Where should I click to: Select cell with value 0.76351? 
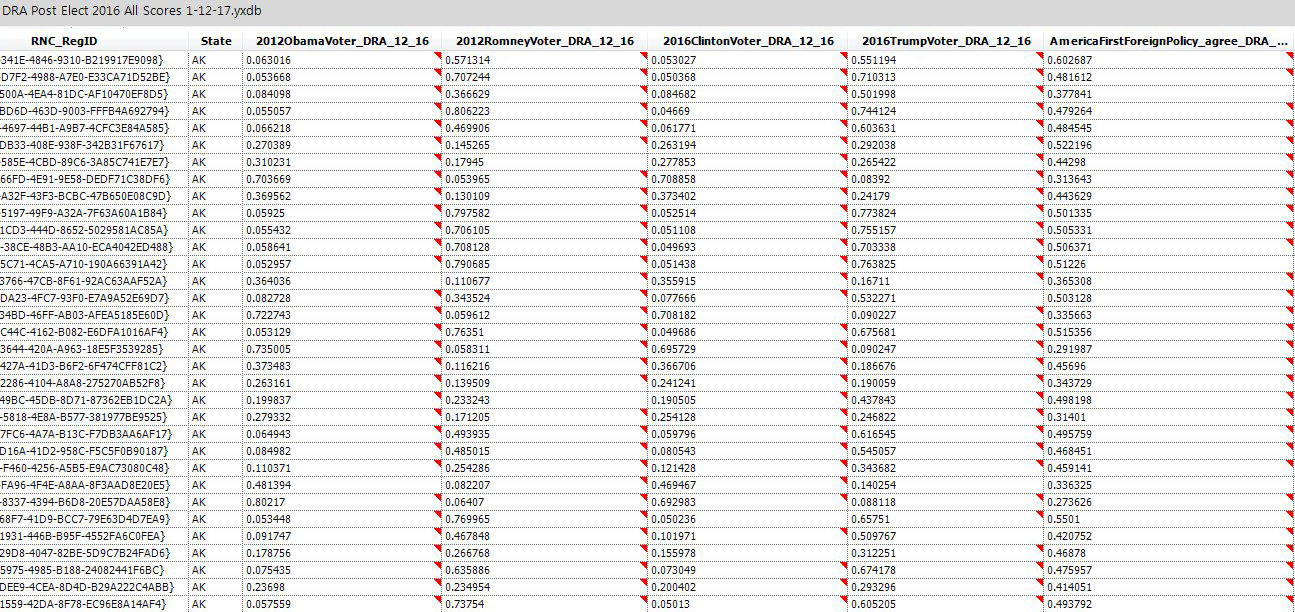[545, 332]
